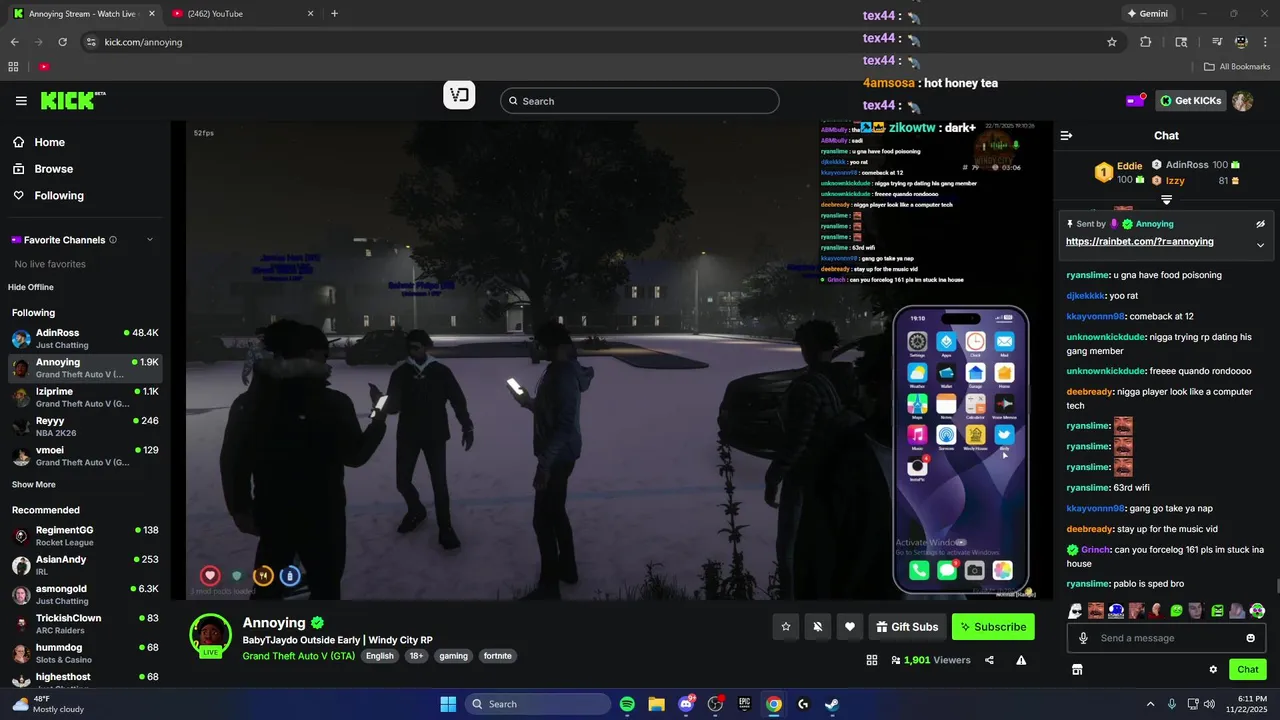Open Chrome media controls icon
Image resolution: width=1280 pixels, height=720 pixels.
tap(1217, 42)
